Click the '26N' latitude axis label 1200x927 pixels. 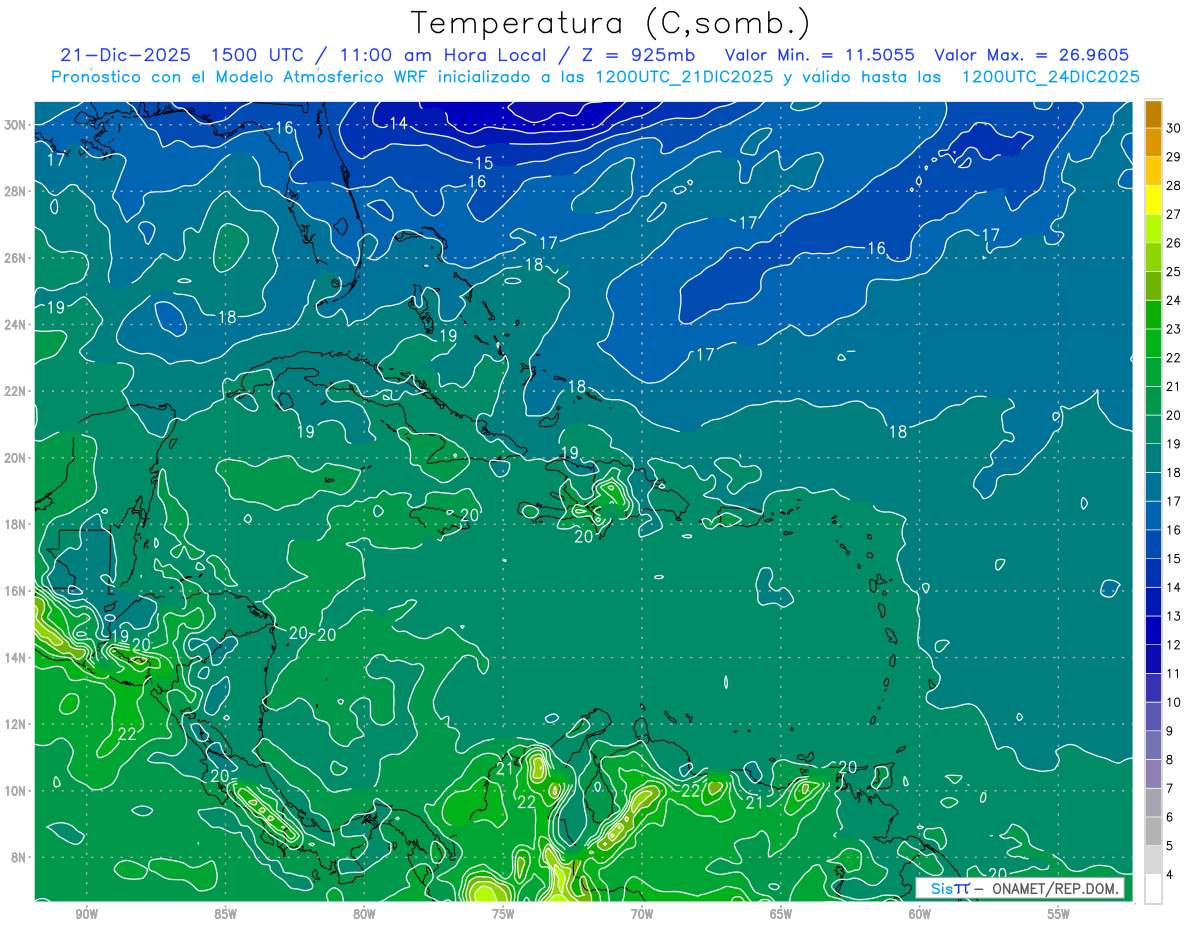click(x=17, y=258)
